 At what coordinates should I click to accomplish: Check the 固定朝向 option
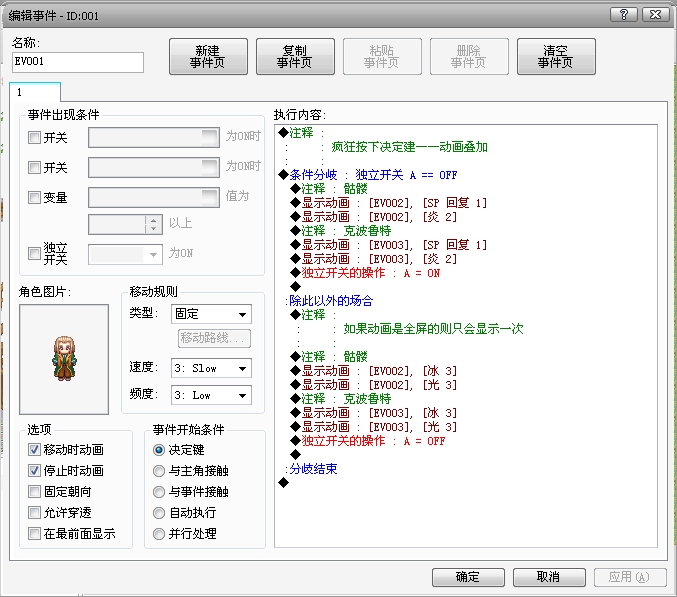point(34,492)
